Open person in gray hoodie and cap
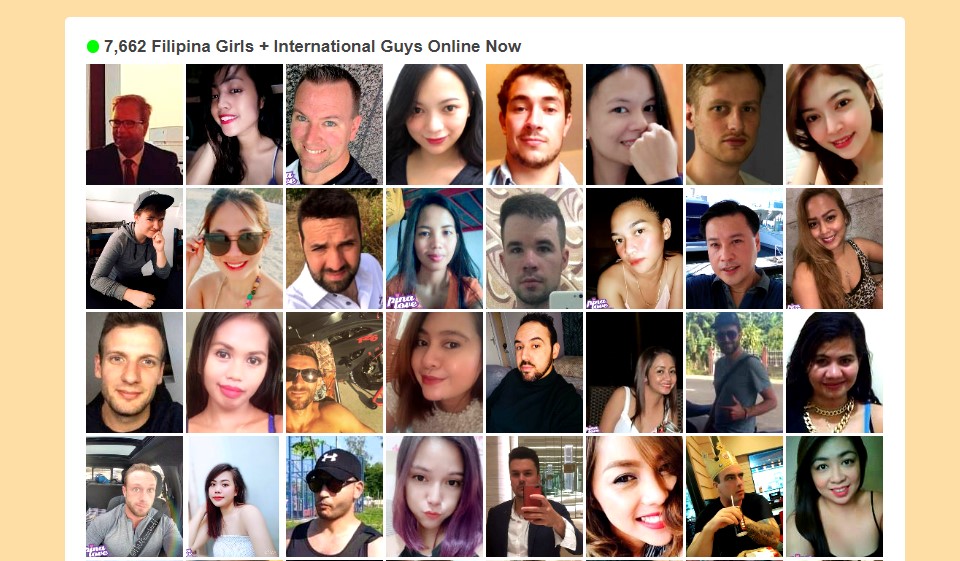The image size is (960, 561). [x=135, y=249]
